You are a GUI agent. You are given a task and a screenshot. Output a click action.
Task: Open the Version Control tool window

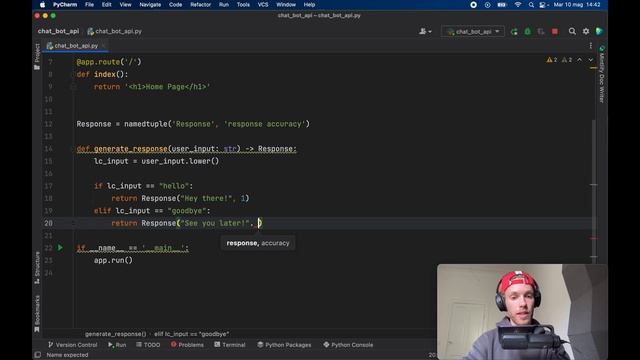(x=73, y=345)
